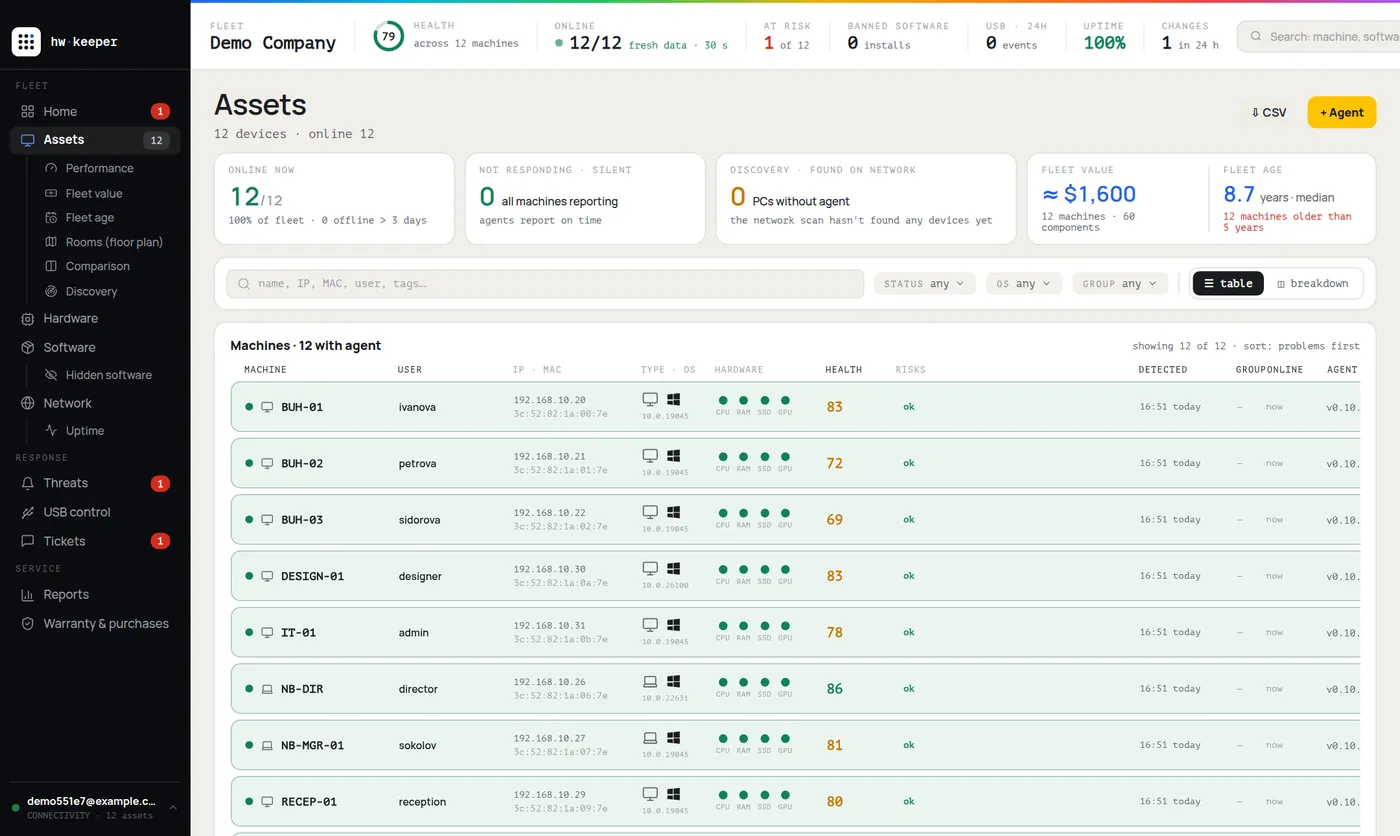Click the Network globe icon

tap(28, 403)
